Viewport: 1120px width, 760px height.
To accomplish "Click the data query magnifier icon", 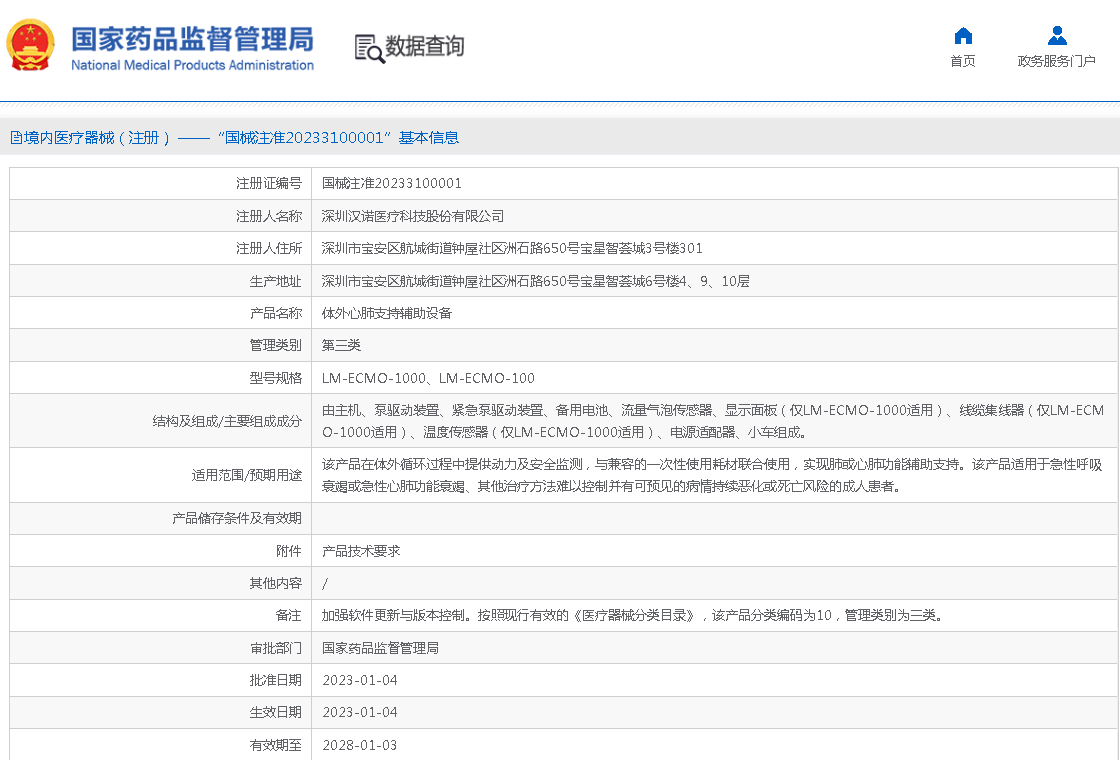I will 369,49.
